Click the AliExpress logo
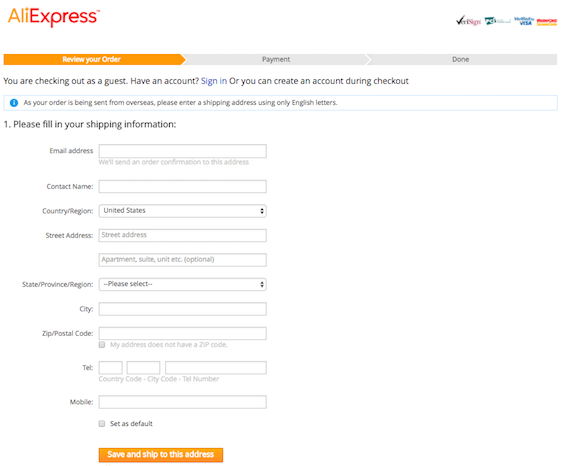This screenshot has width=564, height=466. [54, 17]
